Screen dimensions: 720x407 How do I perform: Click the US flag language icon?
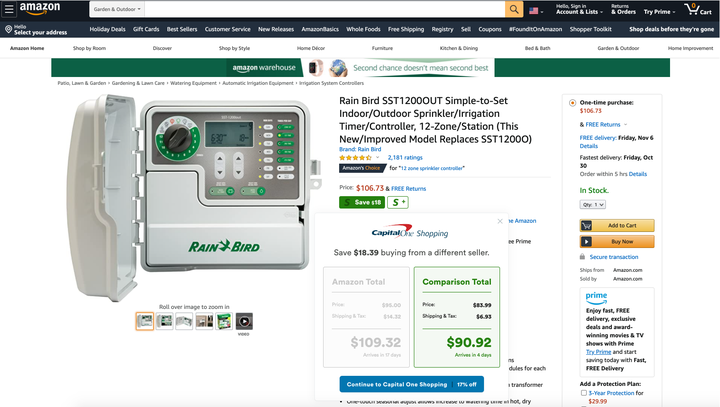[x=535, y=10]
